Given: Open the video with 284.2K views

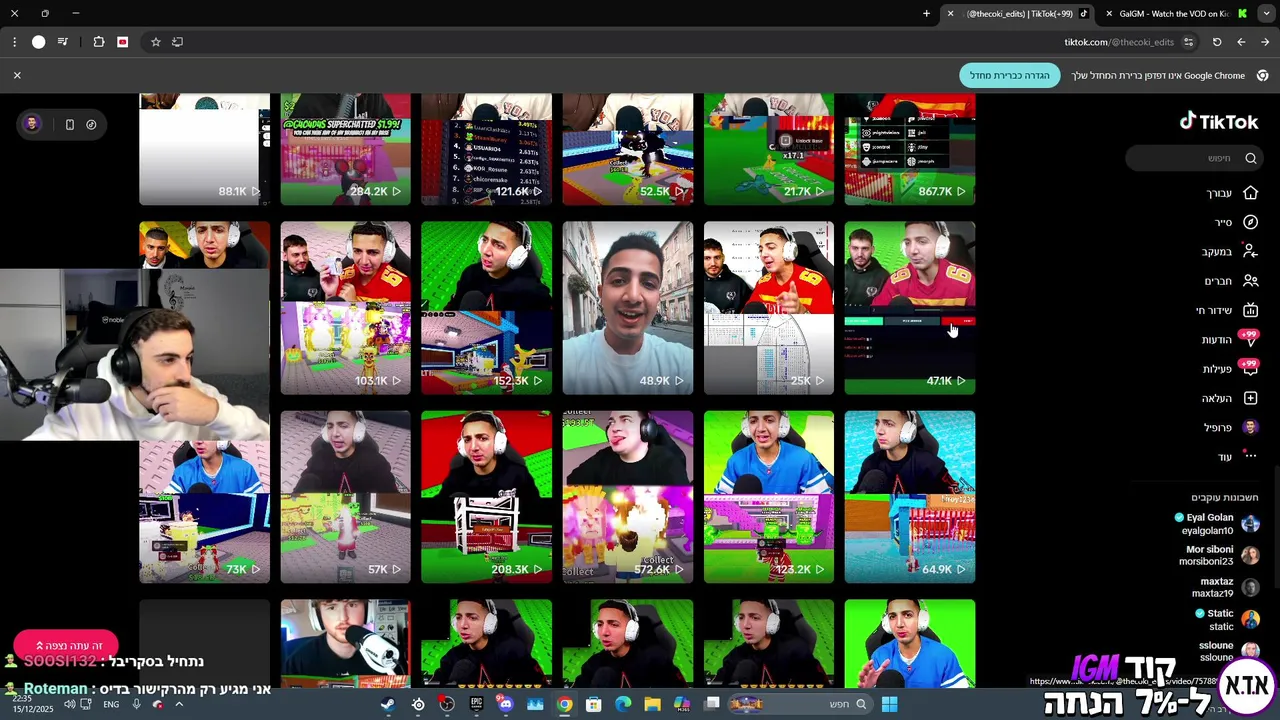Looking at the screenshot, I should point(345,150).
